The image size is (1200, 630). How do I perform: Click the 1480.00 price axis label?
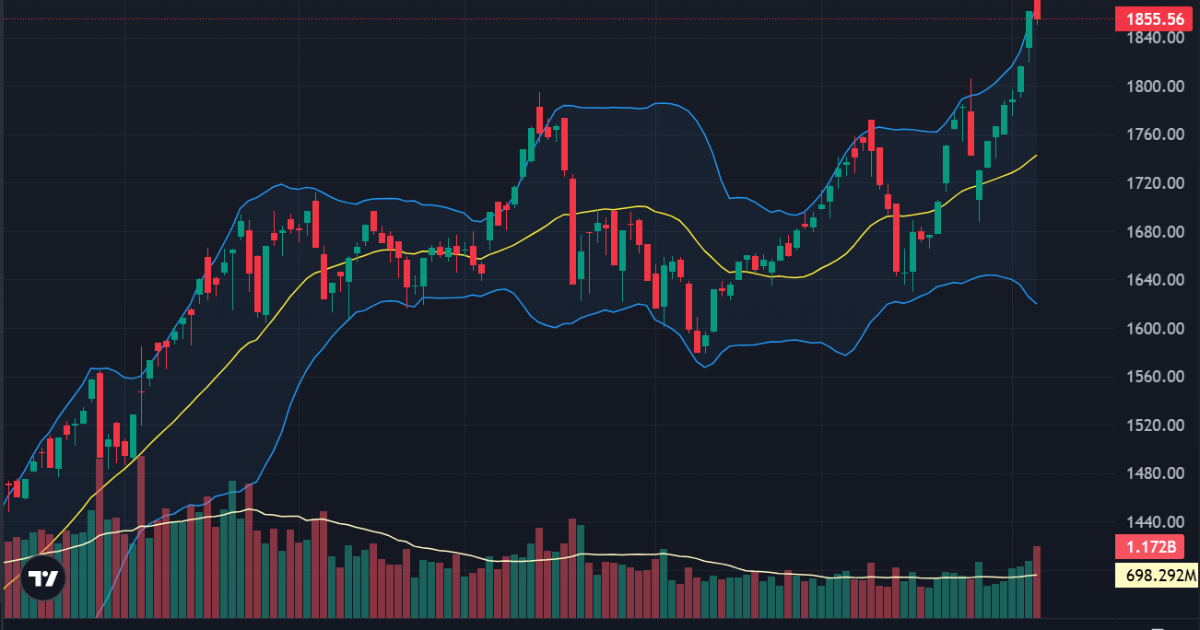[1155, 474]
